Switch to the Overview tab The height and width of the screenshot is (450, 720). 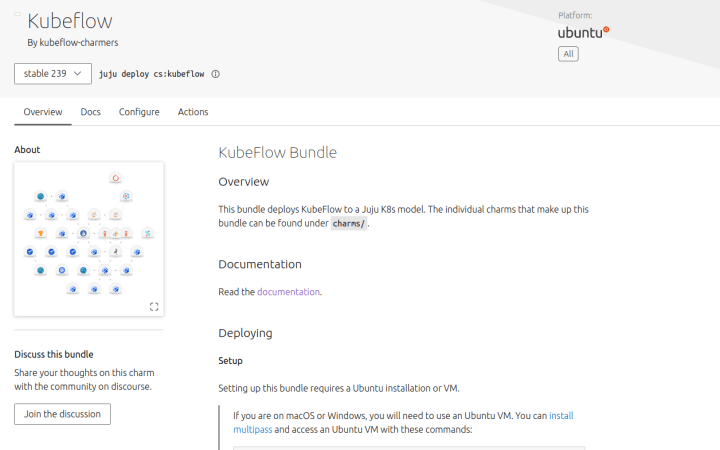(43, 112)
